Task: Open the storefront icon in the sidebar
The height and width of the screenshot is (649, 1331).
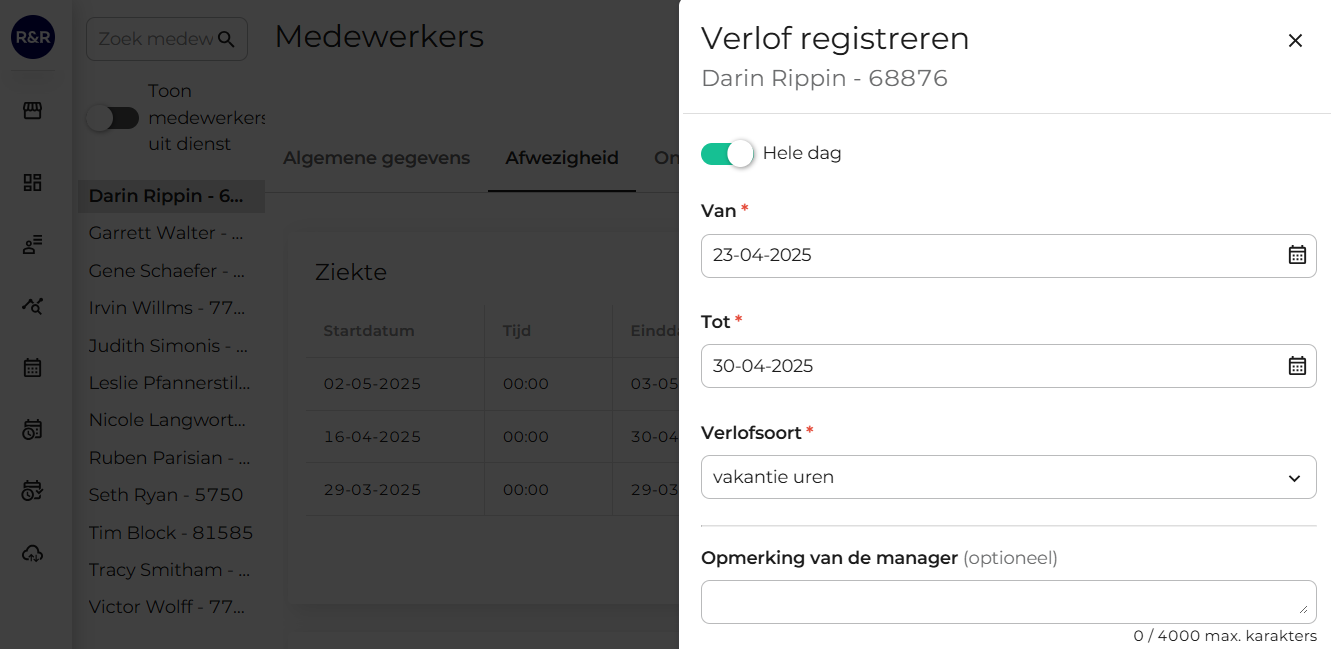Action: click(33, 110)
